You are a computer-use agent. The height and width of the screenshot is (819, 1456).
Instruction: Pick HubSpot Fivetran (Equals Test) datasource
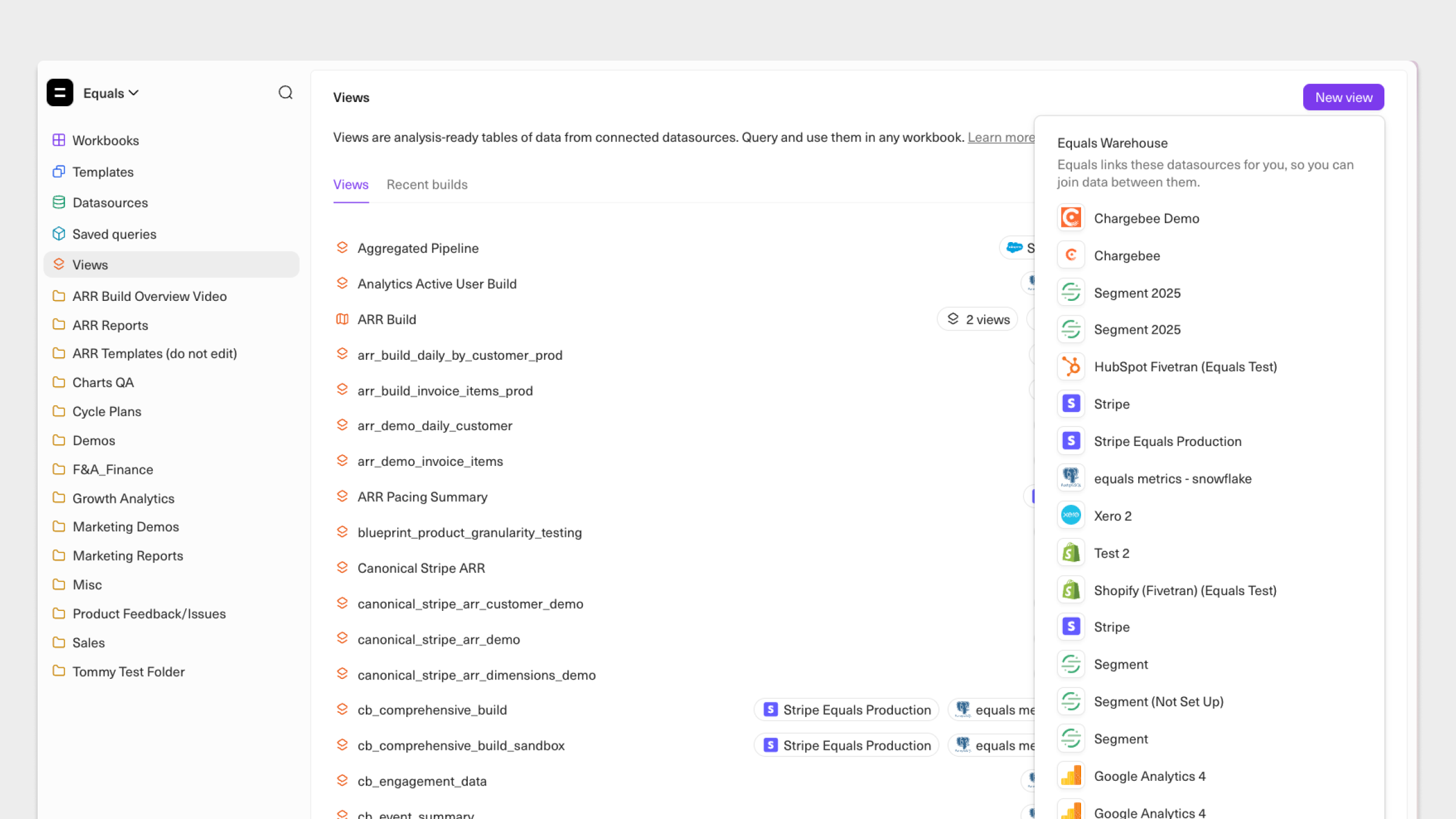point(1185,366)
